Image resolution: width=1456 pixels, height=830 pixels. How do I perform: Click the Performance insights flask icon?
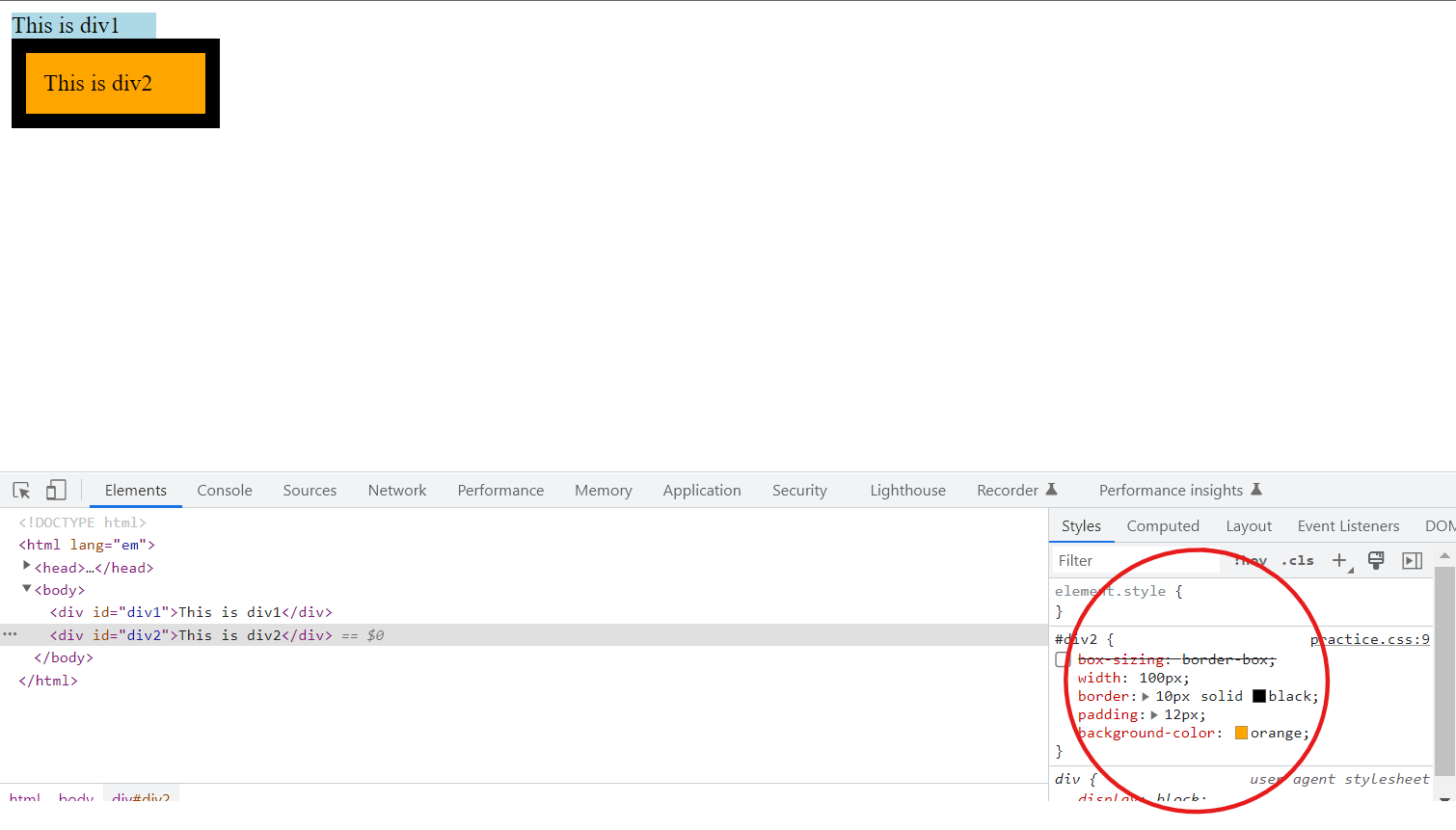coord(1256,489)
